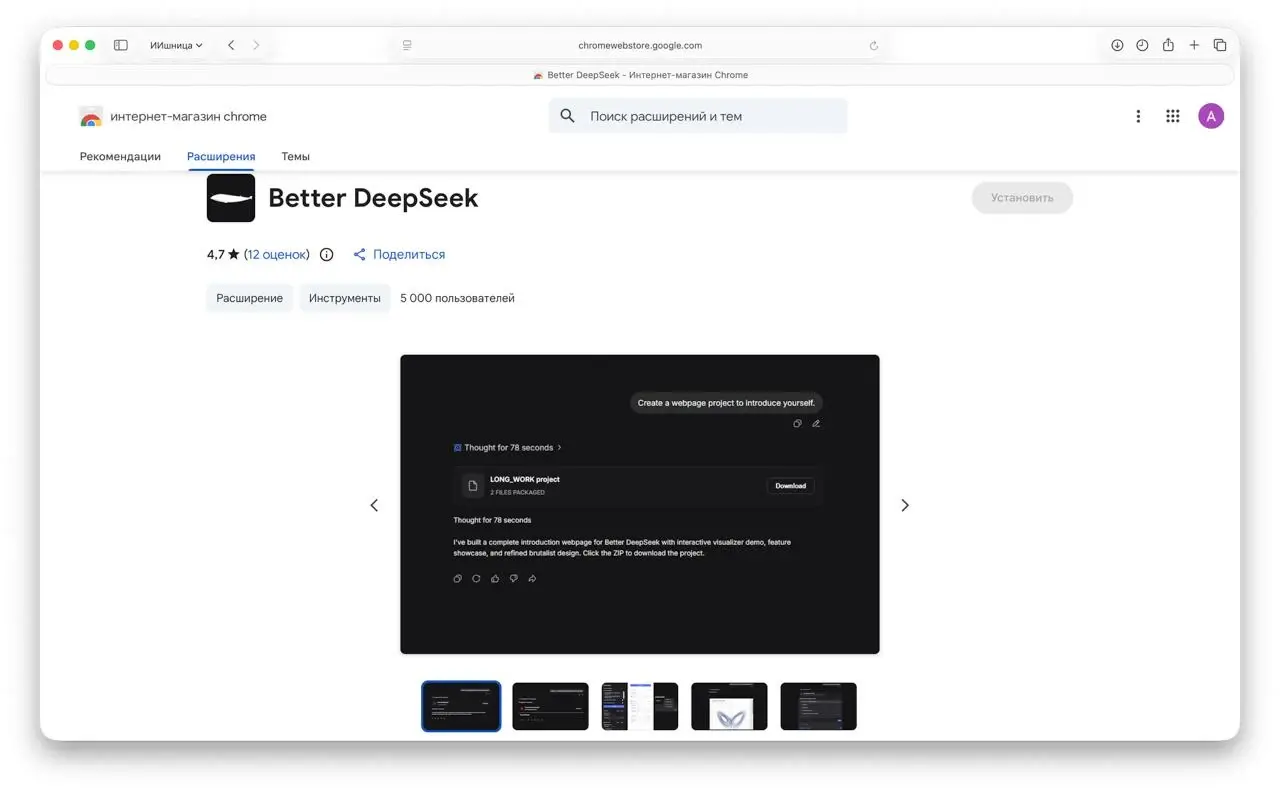
Task: Toggle the Safari sidebar
Action: click(x=121, y=45)
